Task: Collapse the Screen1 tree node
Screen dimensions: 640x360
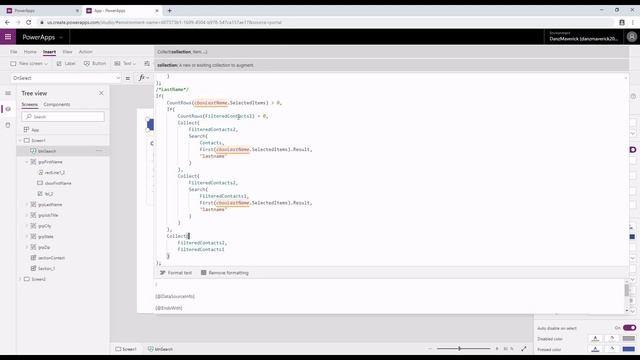Action: pos(20,140)
